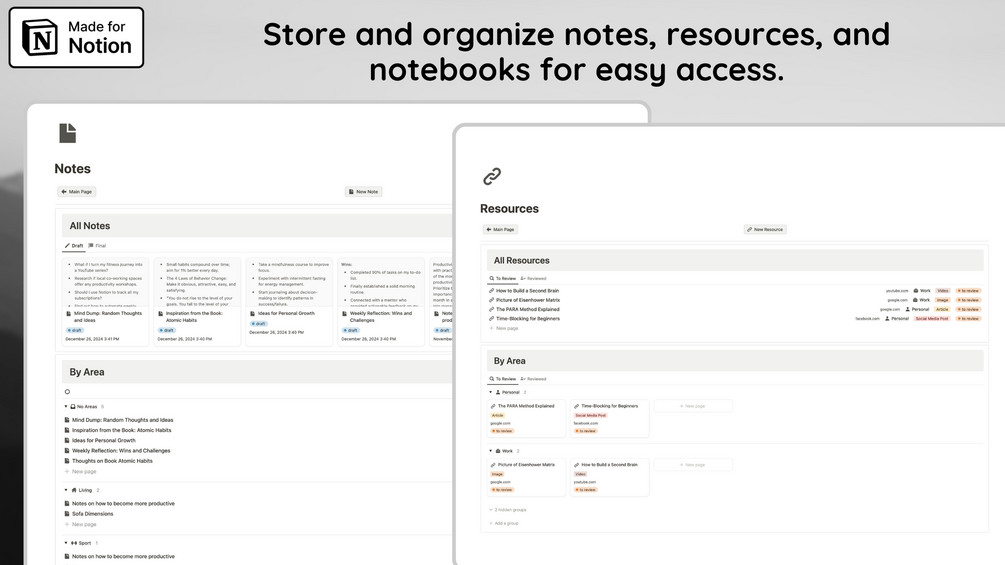The width and height of the screenshot is (1005, 565).
Task: Click Add a group in Resources By Area
Action: pos(504,523)
